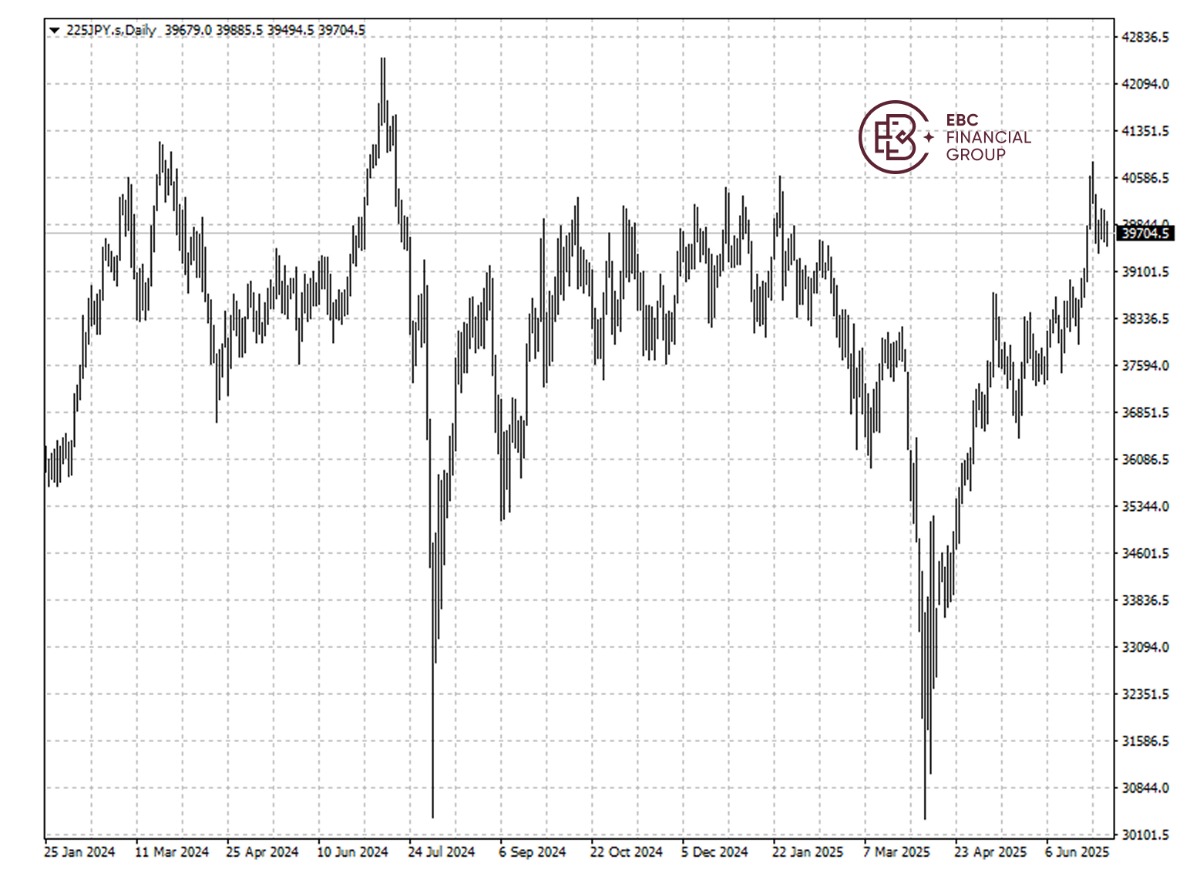Click the 34601.5 price axis label

(x=1147, y=554)
